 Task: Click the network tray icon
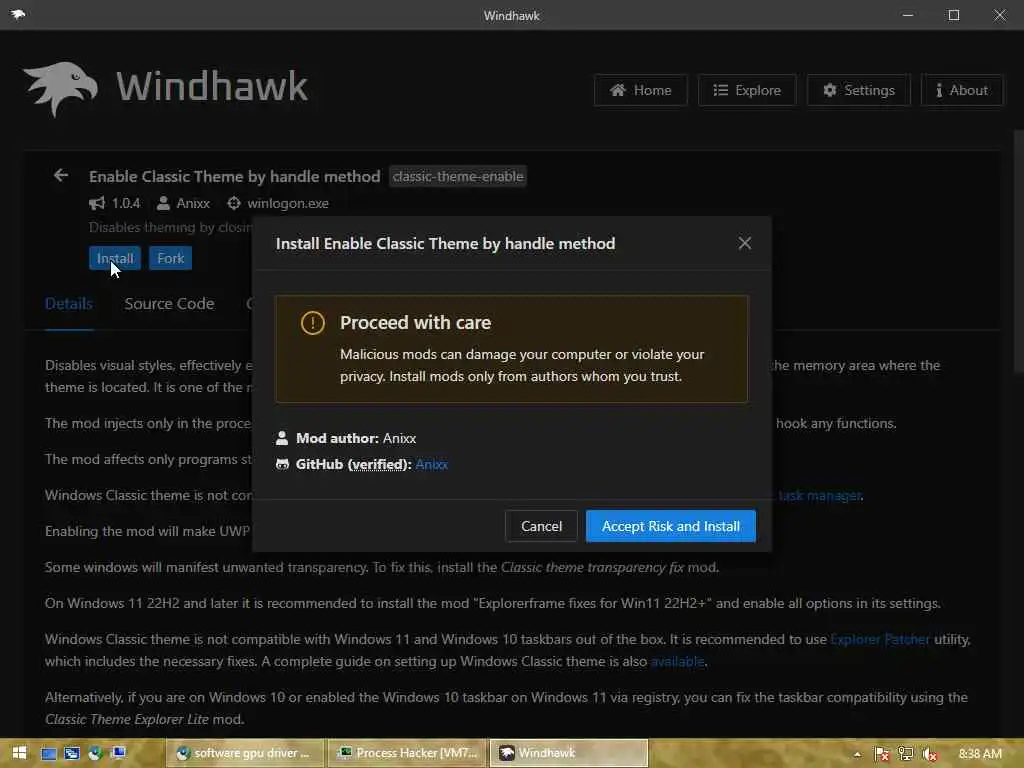pyautogui.click(x=906, y=754)
